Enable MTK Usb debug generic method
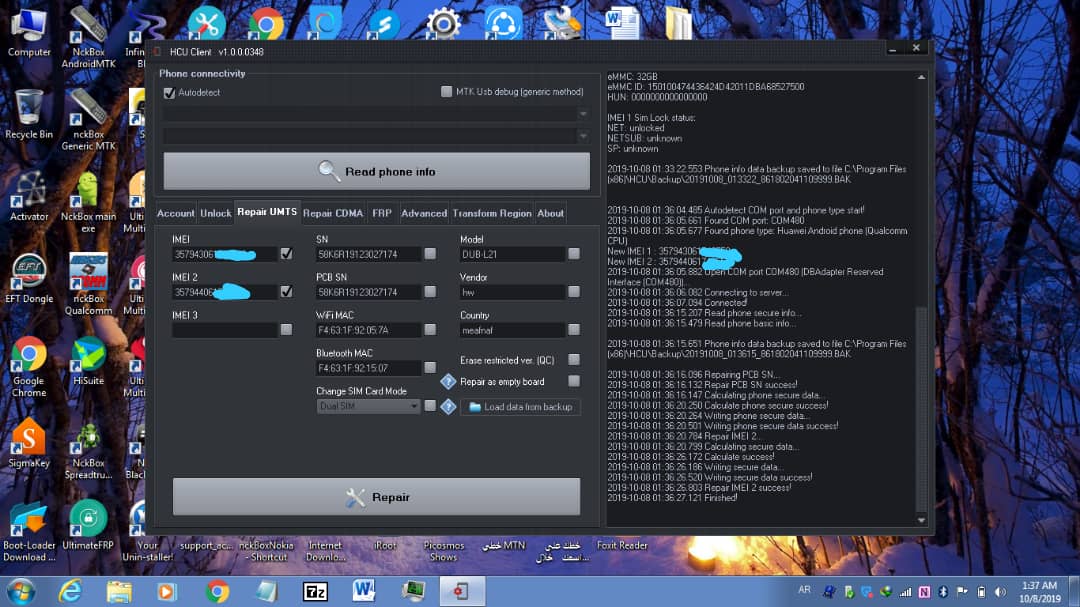This screenshot has height=607, width=1080. [x=446, y=92]
